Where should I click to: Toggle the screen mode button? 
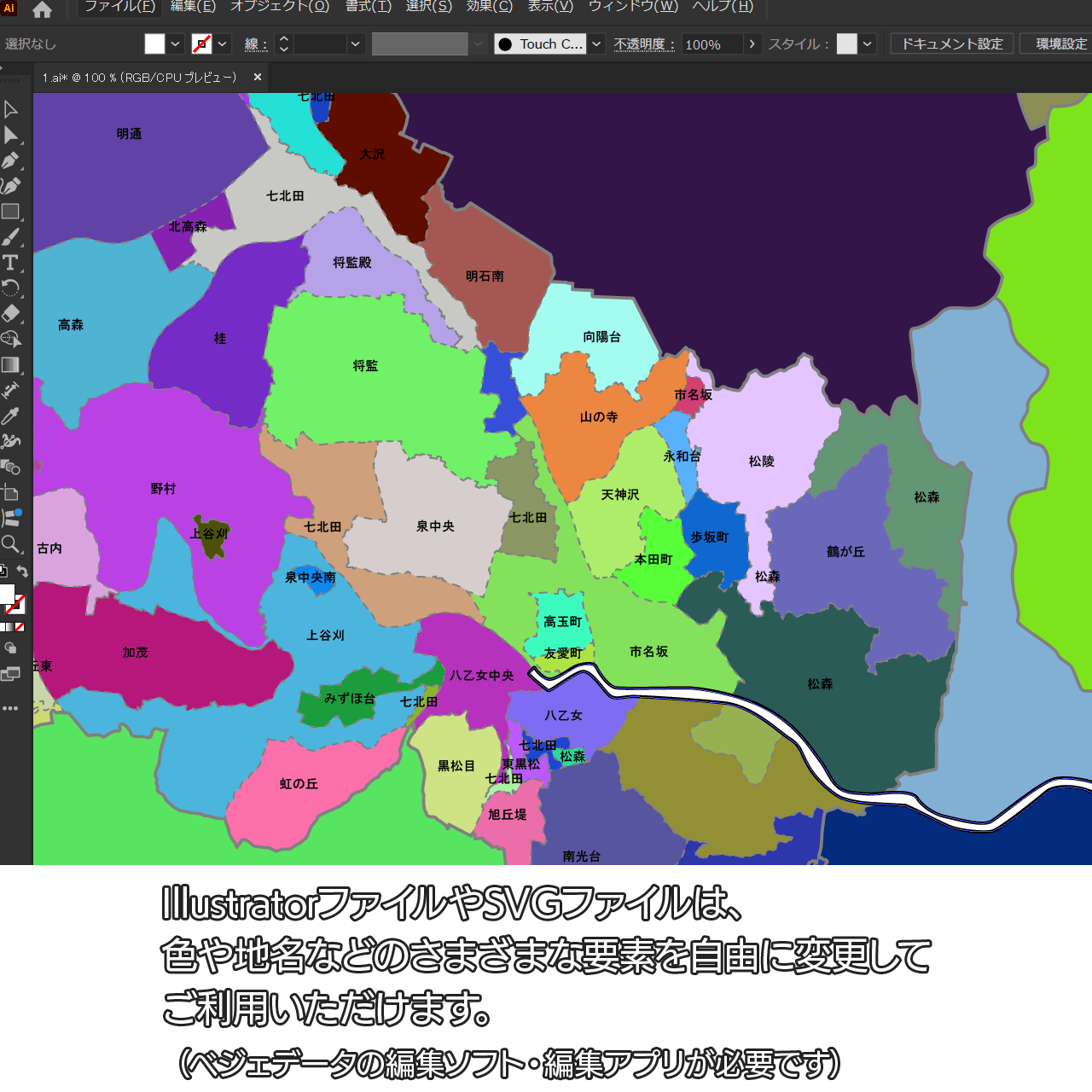[10, 675]
